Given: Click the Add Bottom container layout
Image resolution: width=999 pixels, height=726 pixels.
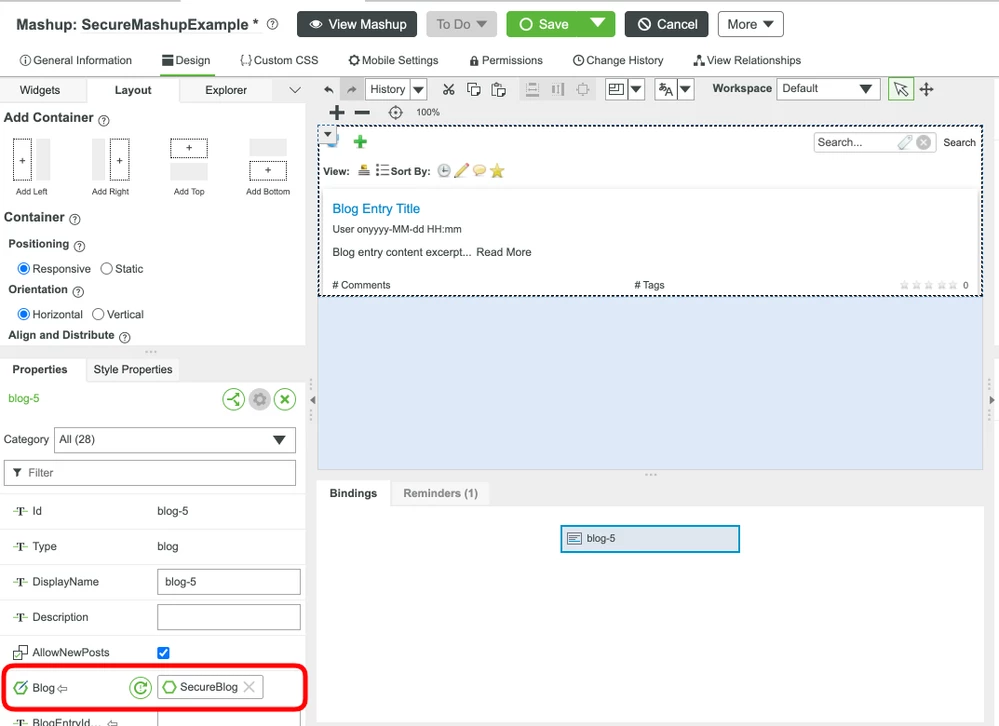Looking at the screenshot, I should point(268,166).
